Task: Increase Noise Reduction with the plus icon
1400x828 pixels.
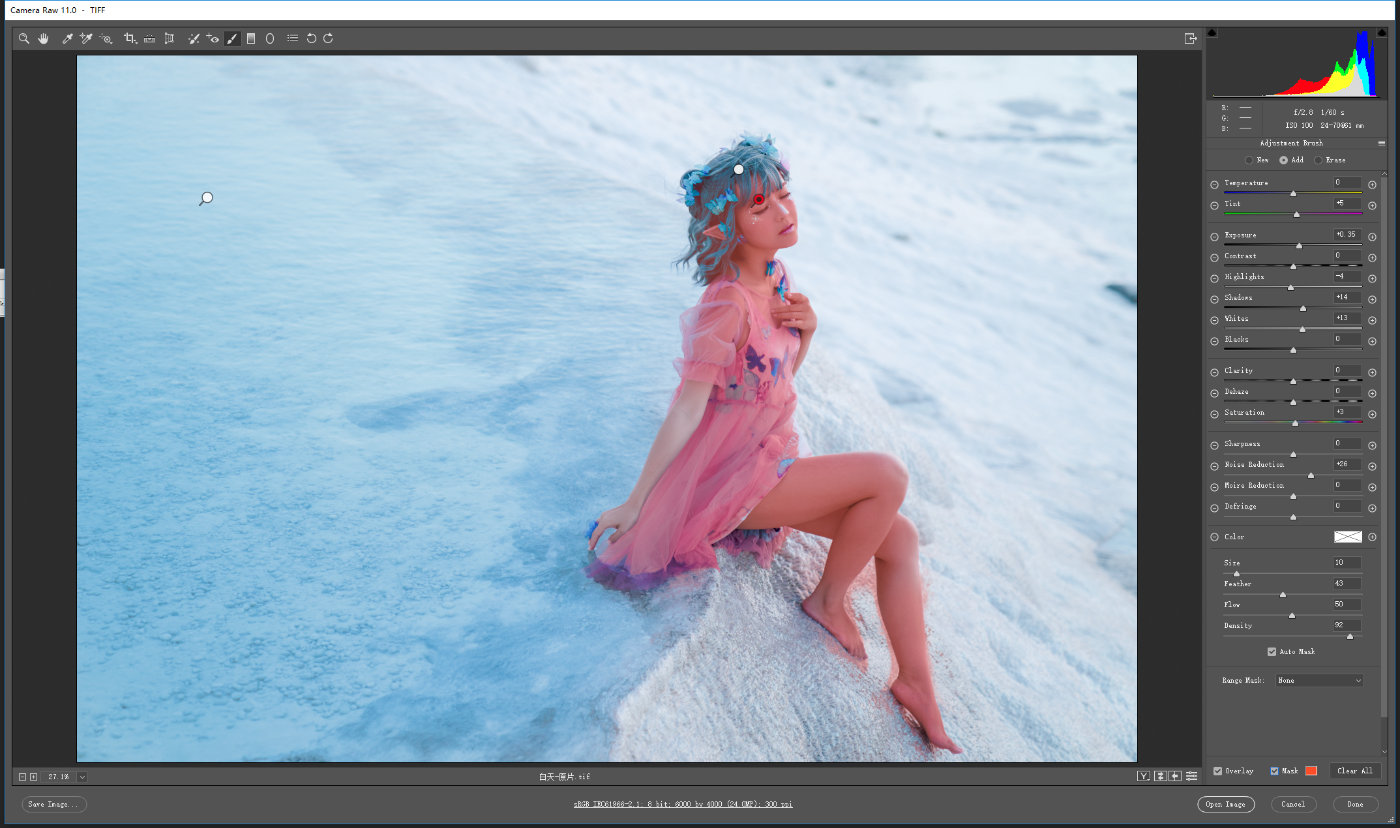Action: click(1372, 465)
